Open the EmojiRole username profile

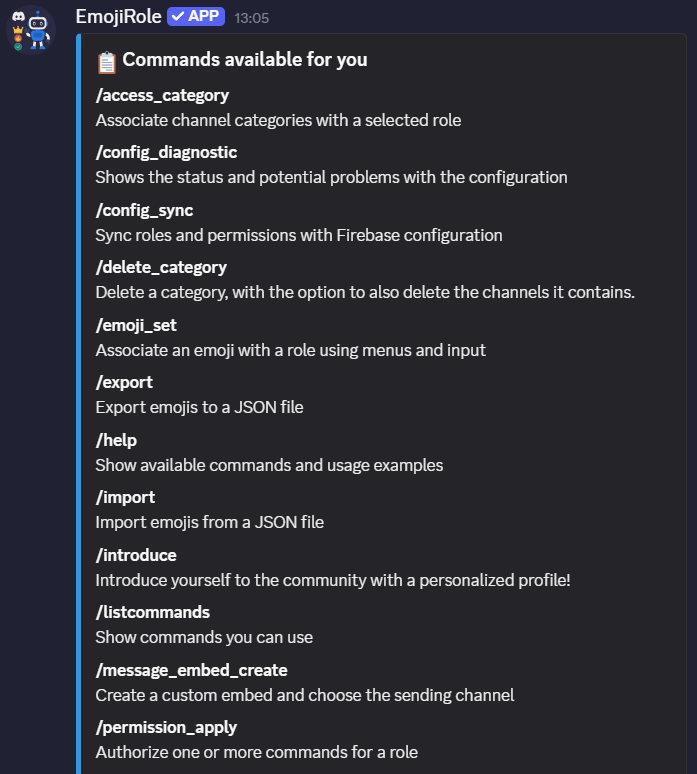point(118,17)
